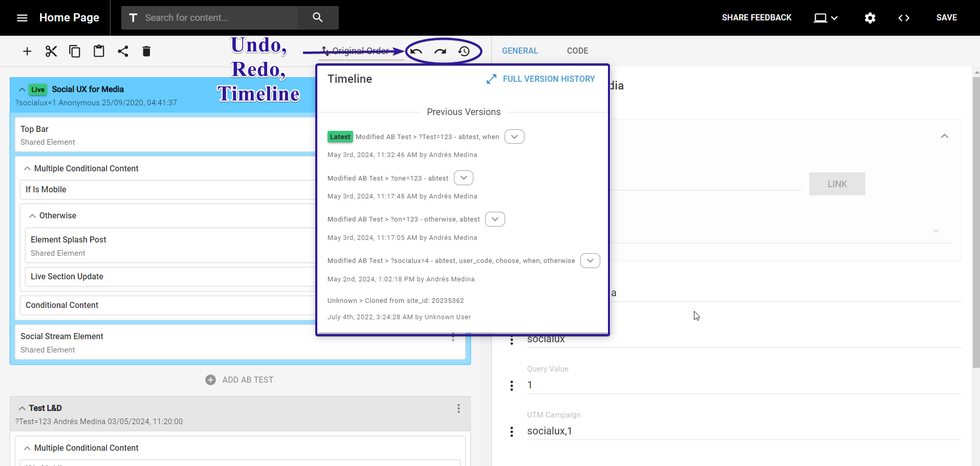Switch to the GENERAL tab
The height and width of the screenshot is (466, 980).
point(520,51)
